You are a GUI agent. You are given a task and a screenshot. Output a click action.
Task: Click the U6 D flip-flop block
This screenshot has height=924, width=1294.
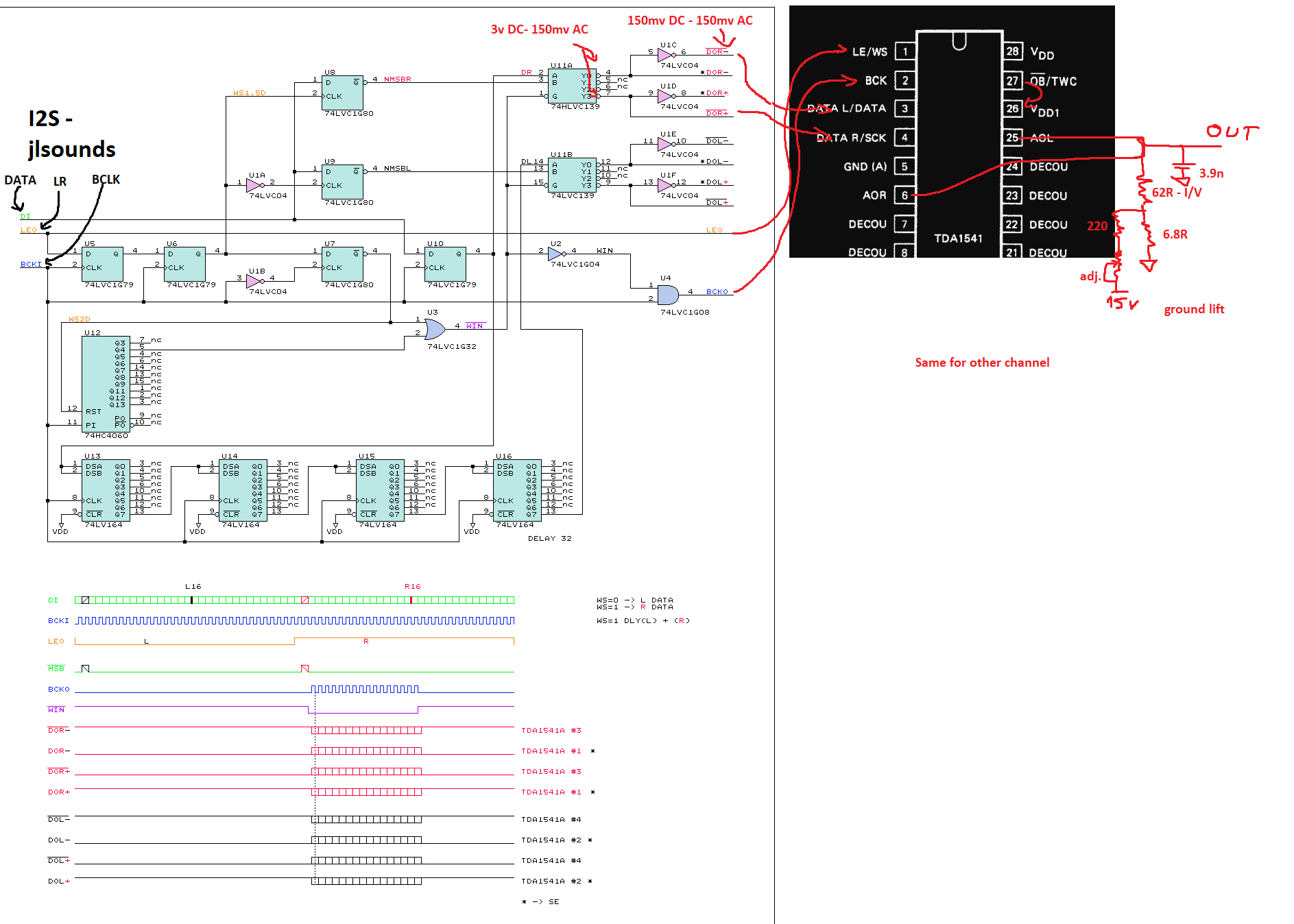point(184,264)
